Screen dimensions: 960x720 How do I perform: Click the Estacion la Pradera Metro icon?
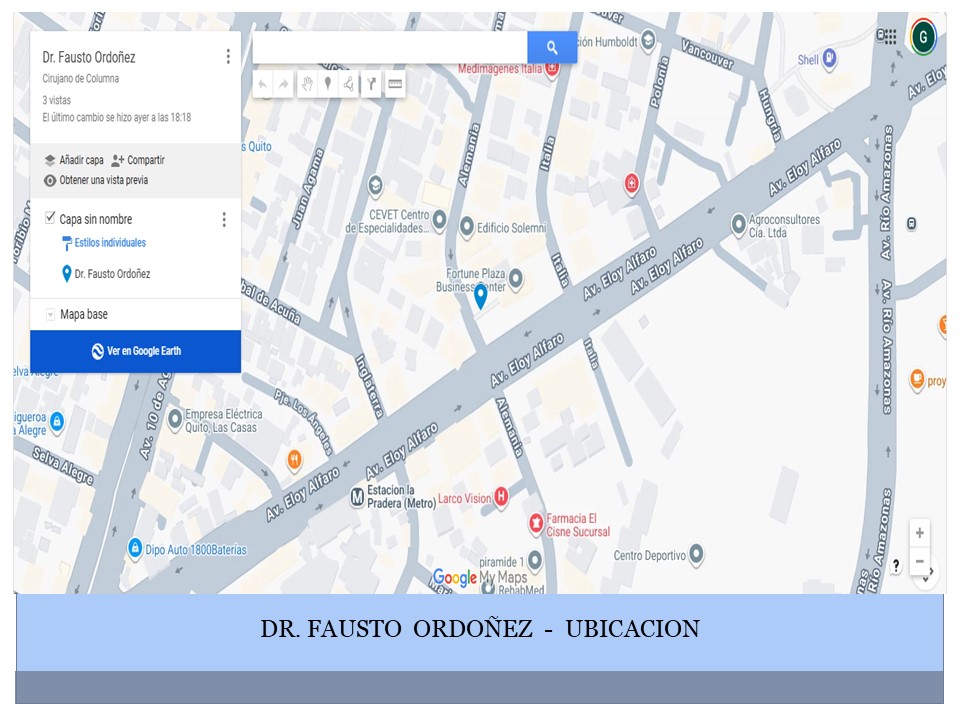[x=357, y=497]
